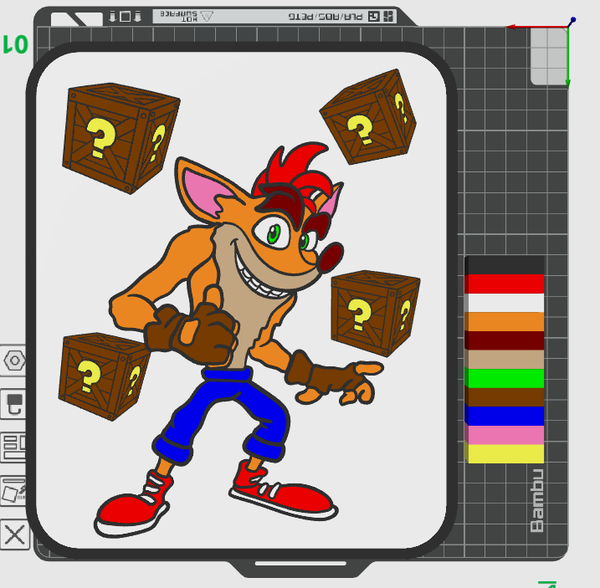The width and height of the screenshot is (600, 588).
Task: Click the large pink ear of the character
Action: (x=203, y=189)
